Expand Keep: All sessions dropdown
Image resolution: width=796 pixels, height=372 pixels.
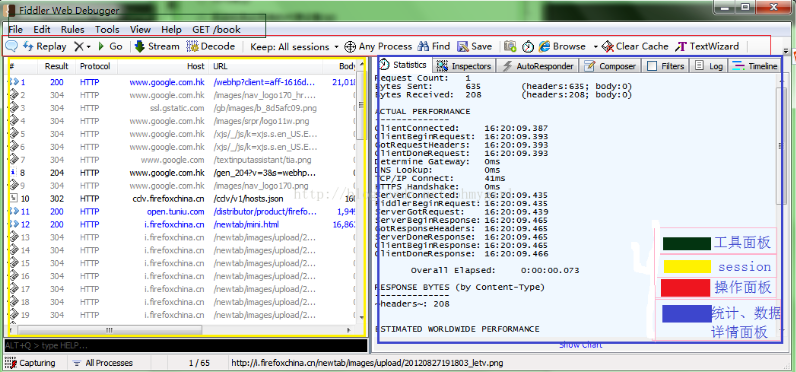tap(294, 47)
